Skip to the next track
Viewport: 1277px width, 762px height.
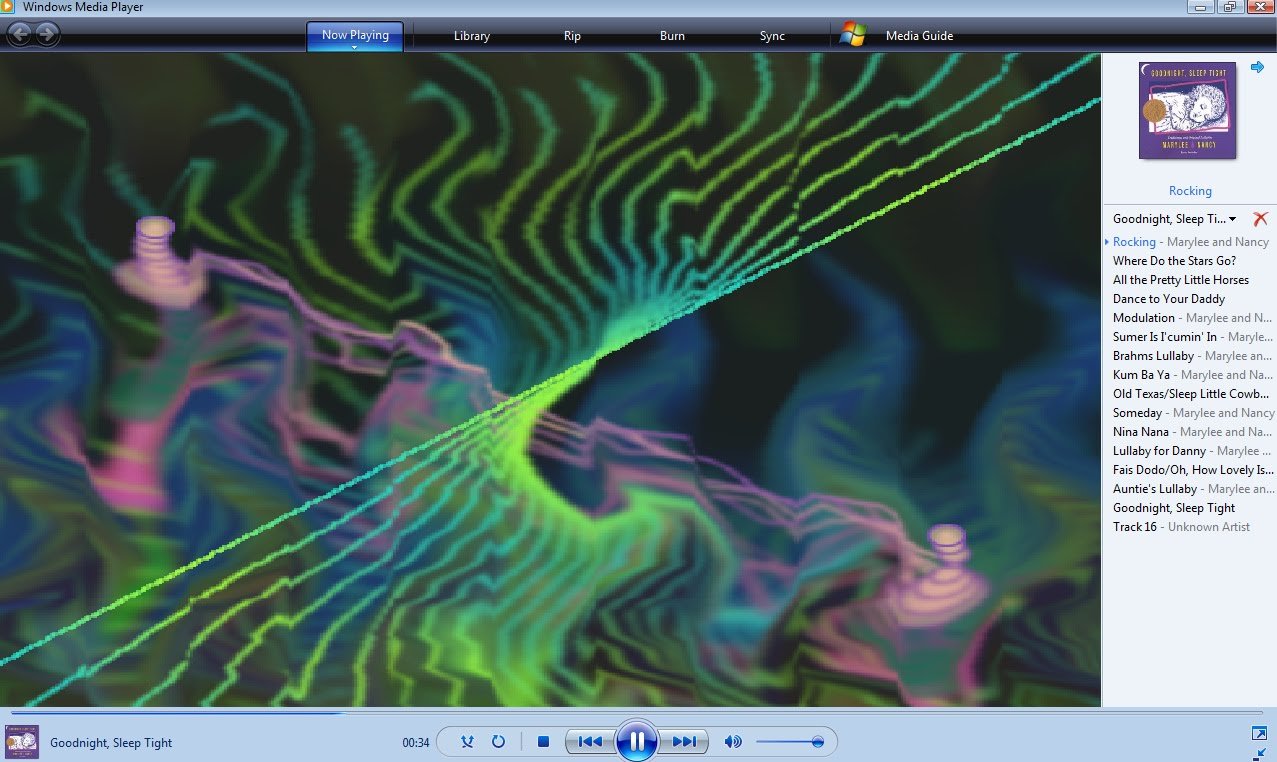(x=684, y=742)
